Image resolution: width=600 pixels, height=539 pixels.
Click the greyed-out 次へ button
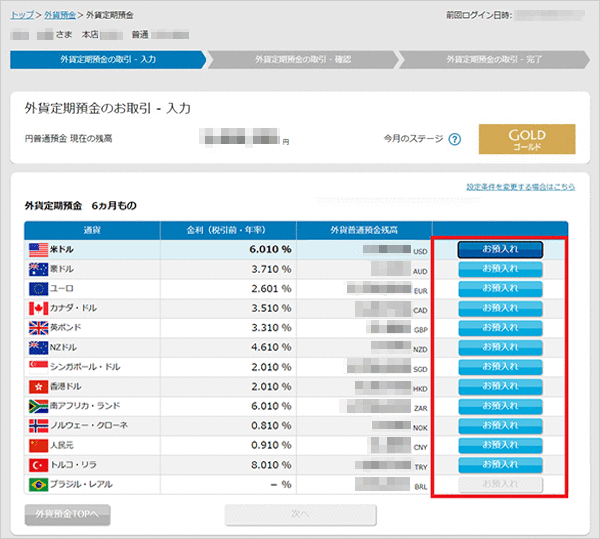[300, 515]
